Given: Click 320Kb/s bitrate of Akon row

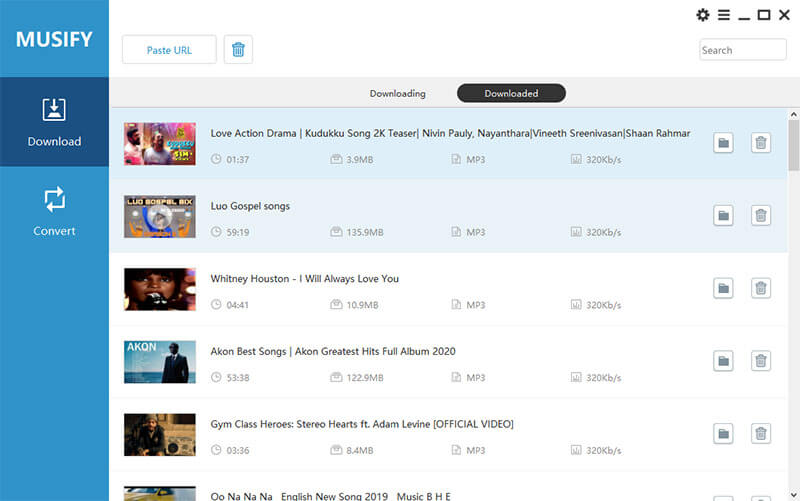Looking at the screenshot, I should point(604,378).
